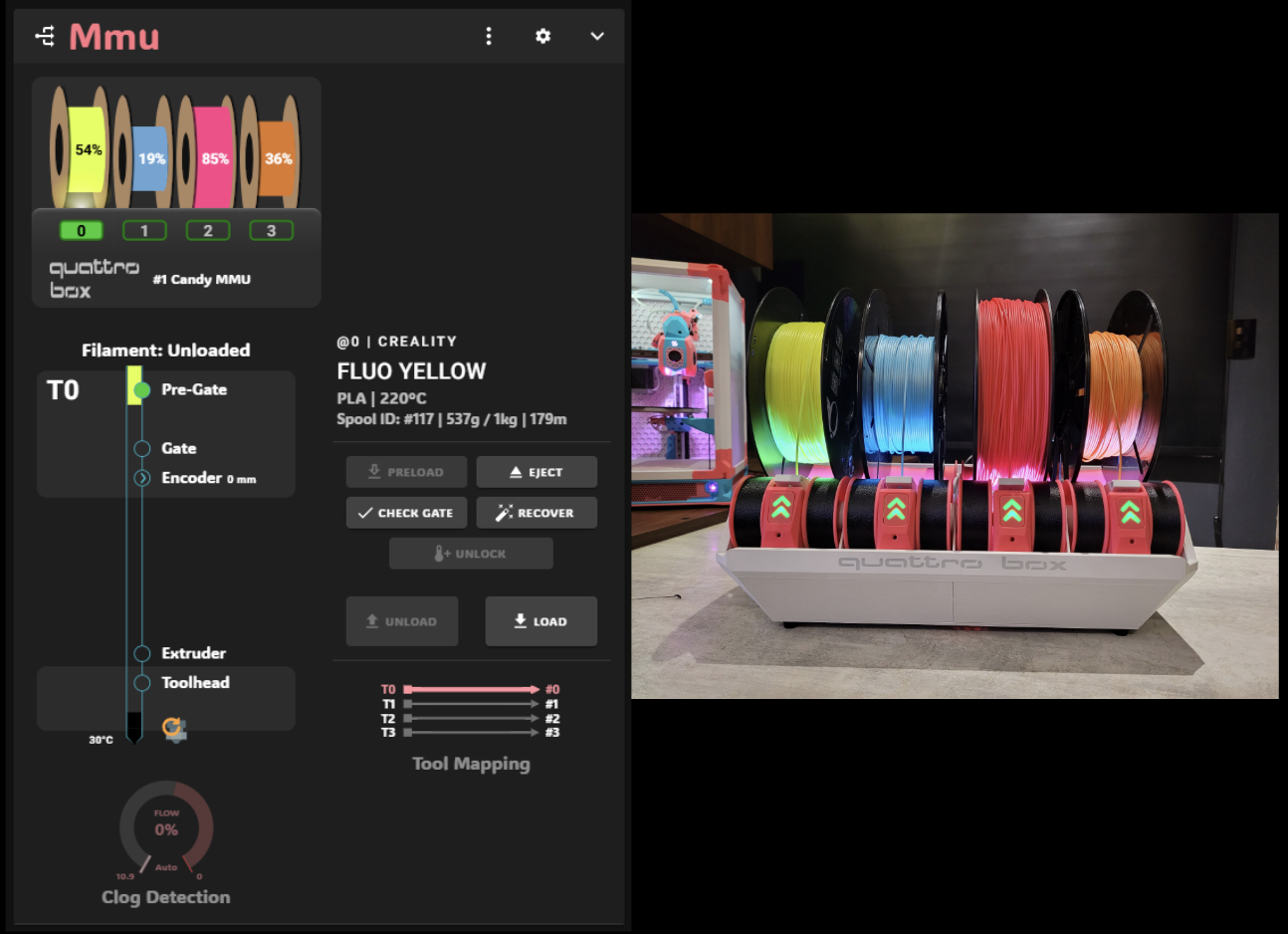Select the T1 to #1 mapping row
The image size is (1288, 934).
click(471, 704)
